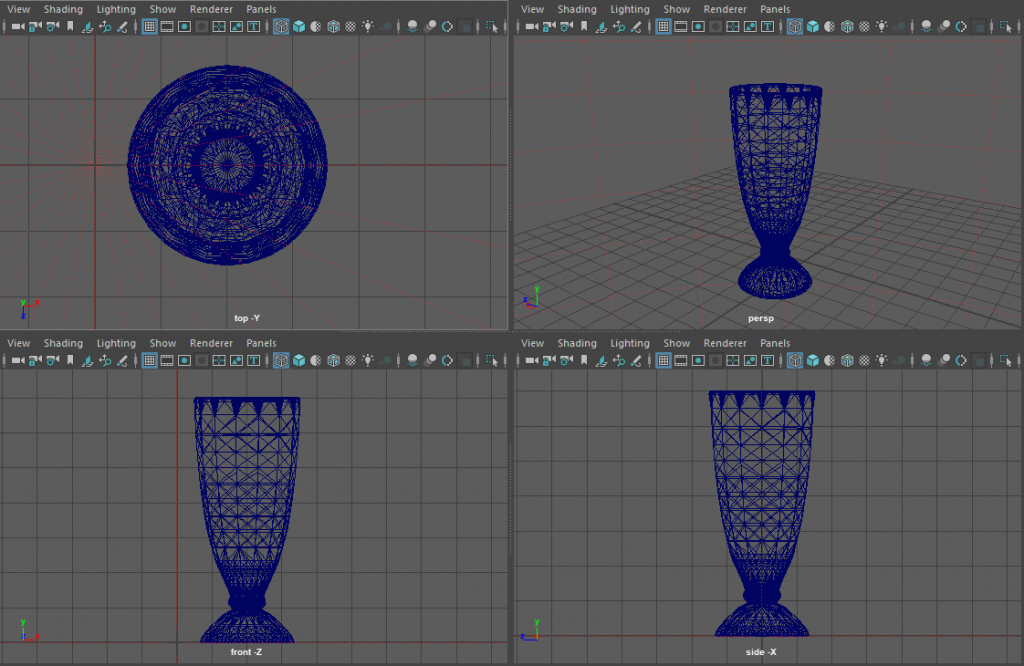1024x666 pixels.
Task: Click Image Plane icon in side view toolbar
Action: [x=601, y=360]
